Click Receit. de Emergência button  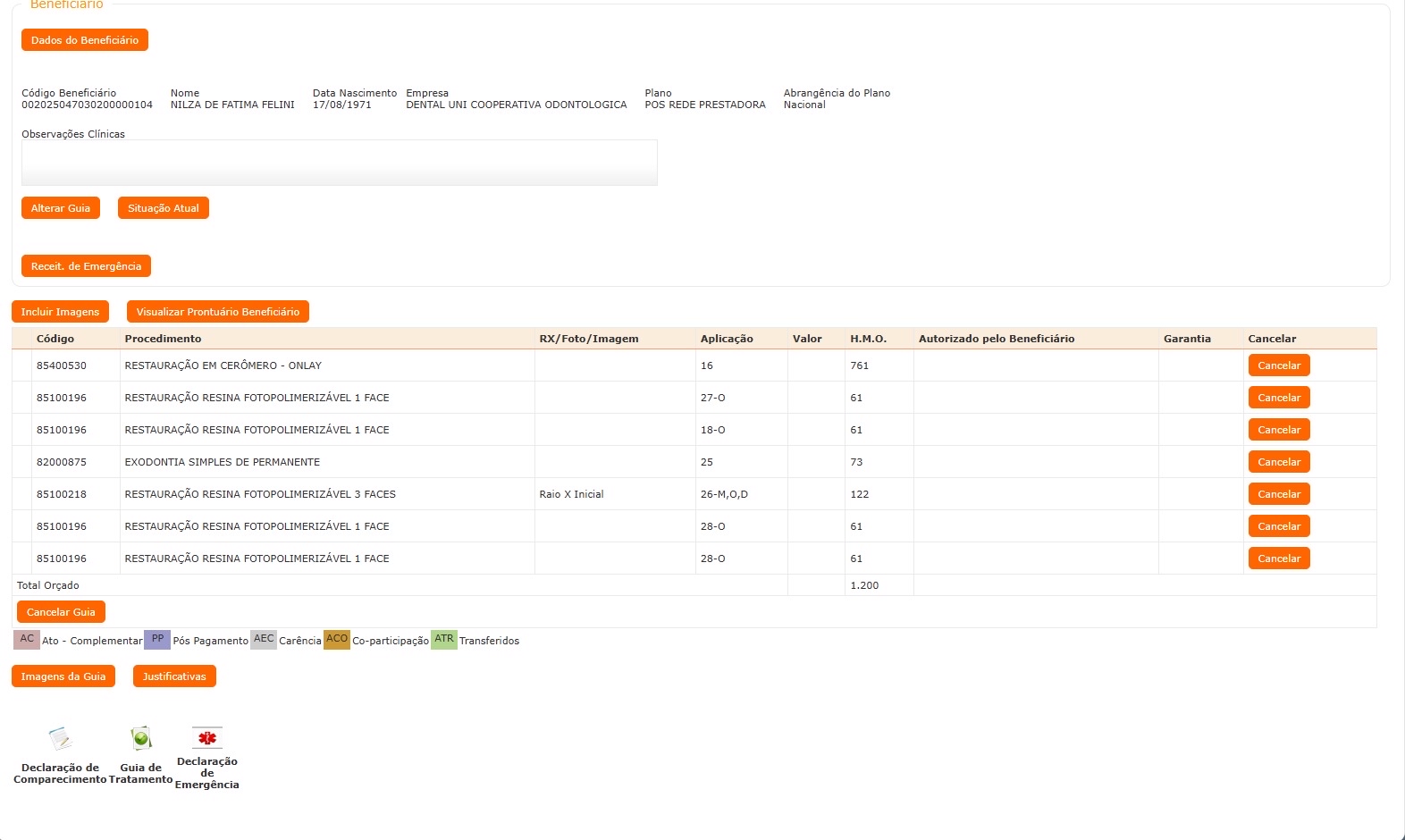coord(86,266)
